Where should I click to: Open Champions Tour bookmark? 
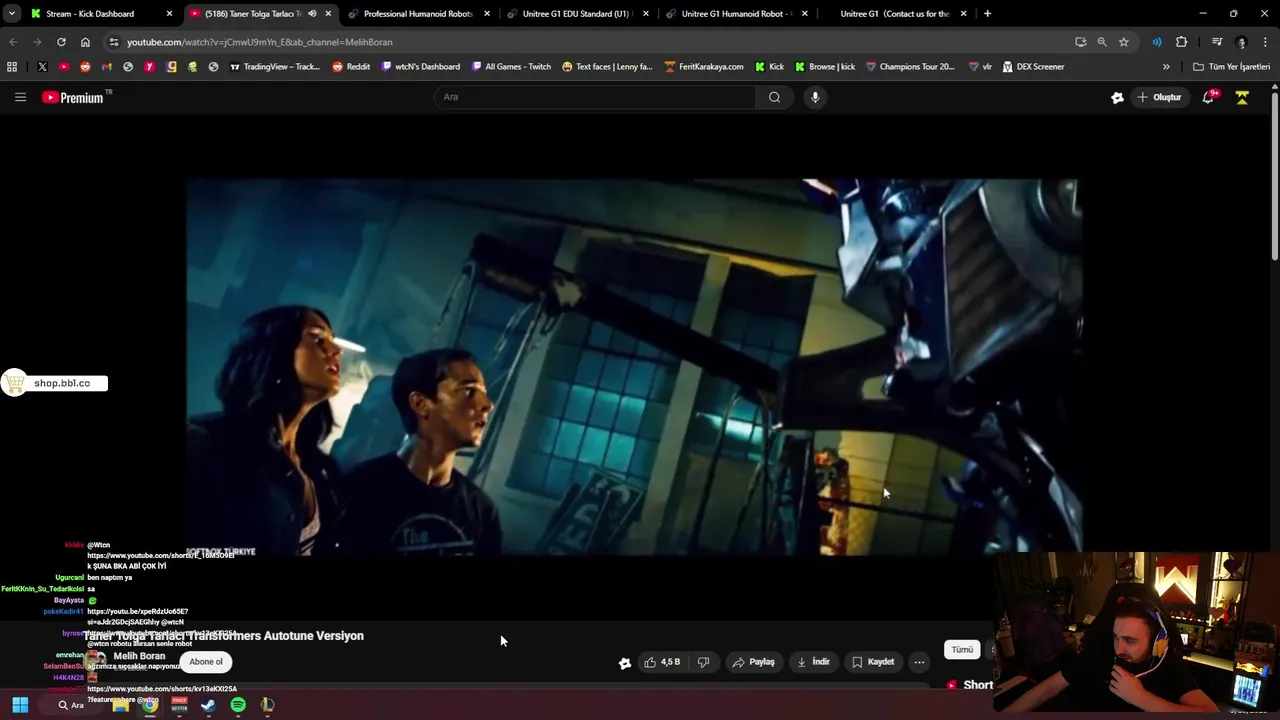click(x=910, y=67)
